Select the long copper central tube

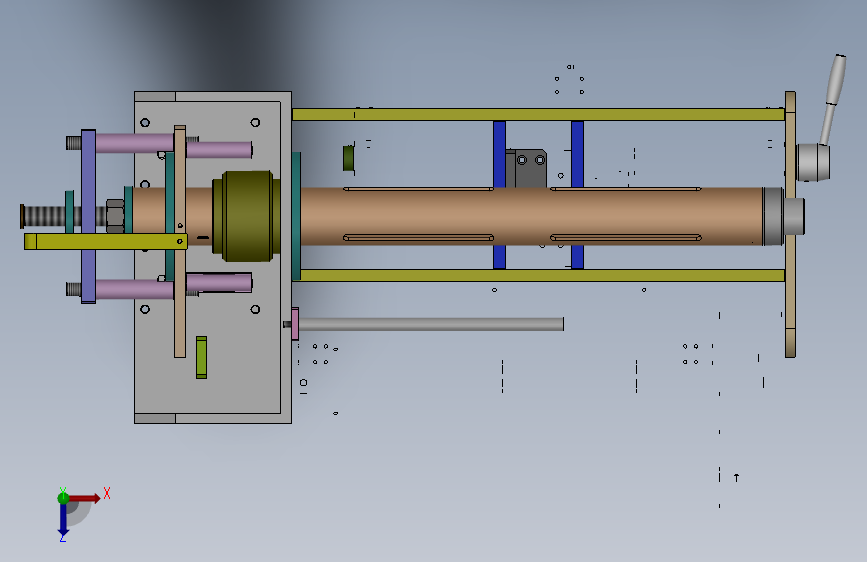pyautogui.click(x=531, y=216)
